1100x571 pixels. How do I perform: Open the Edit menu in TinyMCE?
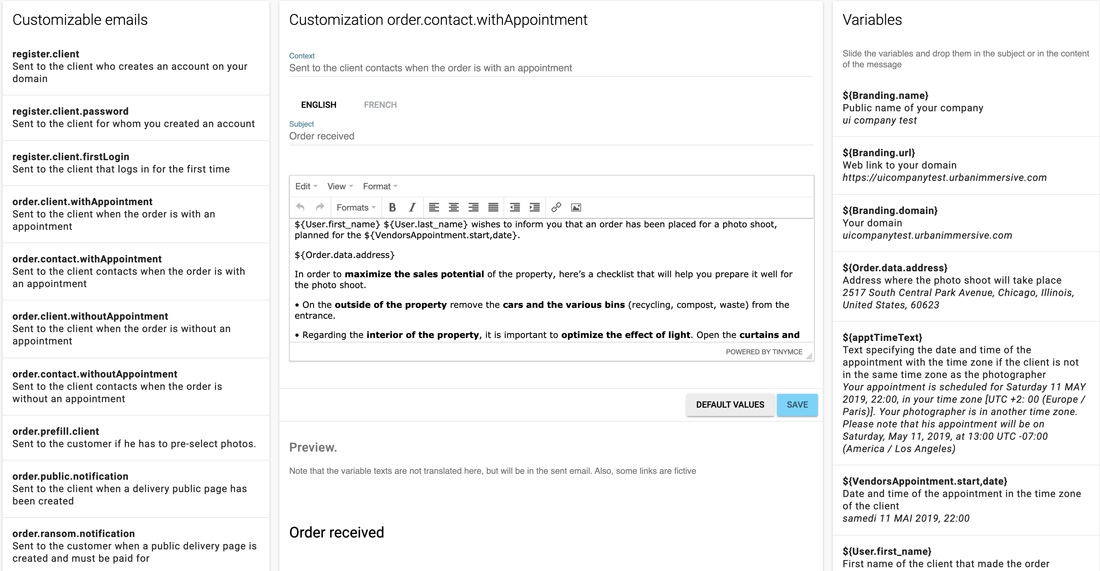pos(306,186)
